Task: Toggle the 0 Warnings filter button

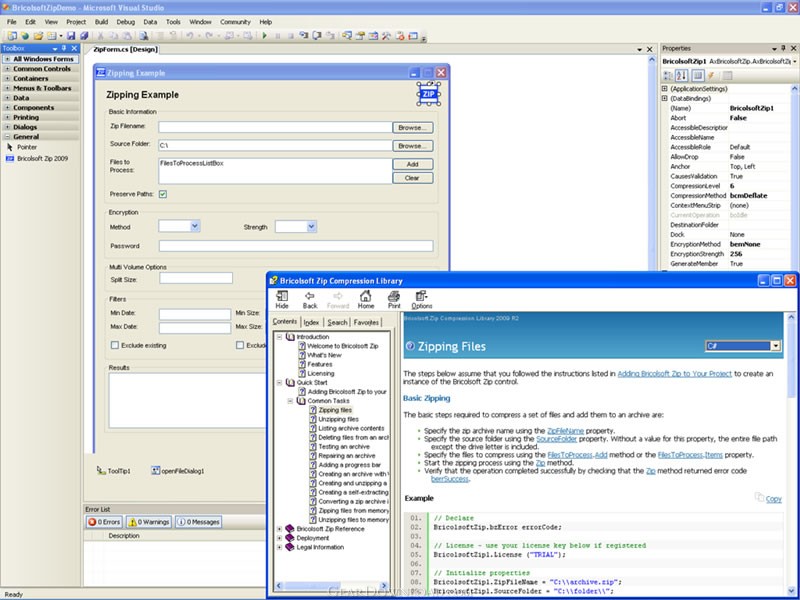Action: click(148, 522)
